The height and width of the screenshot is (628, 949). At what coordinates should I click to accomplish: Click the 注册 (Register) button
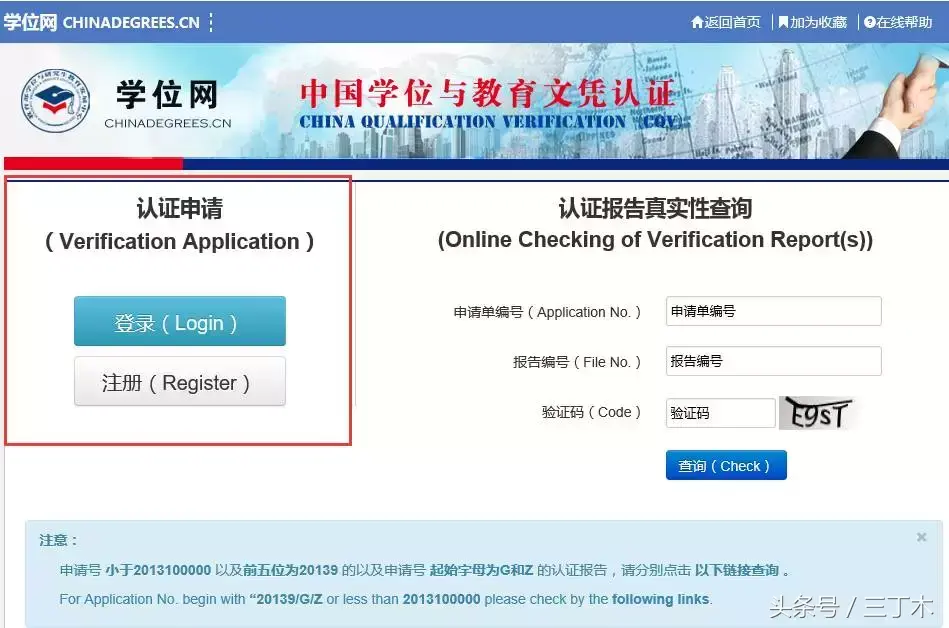[180, 381]
